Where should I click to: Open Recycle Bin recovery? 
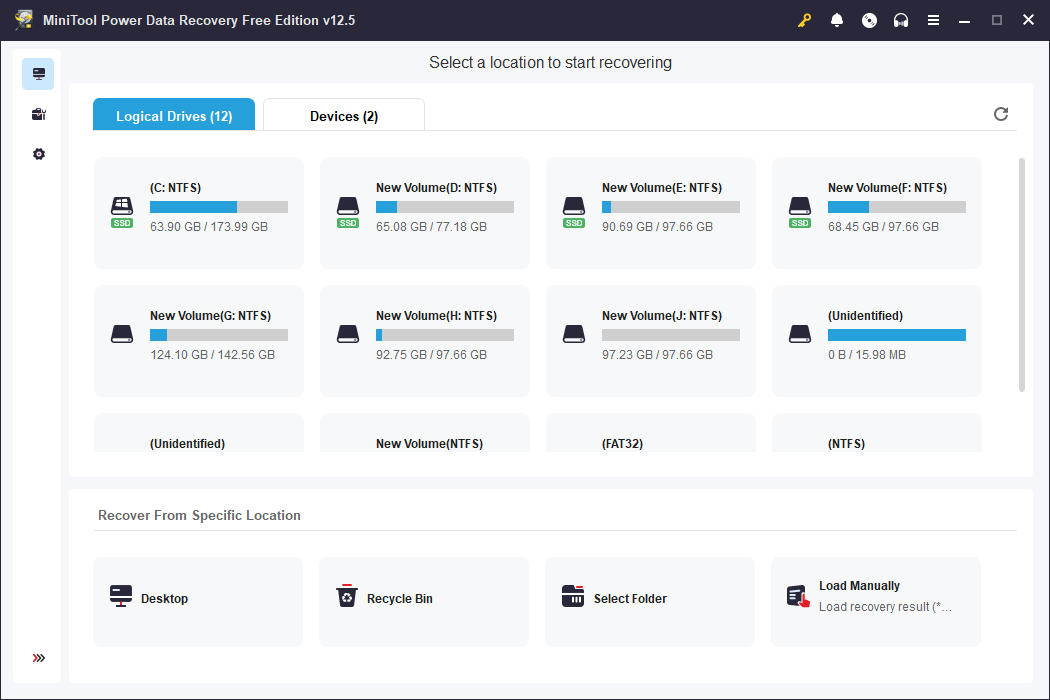(423, 600)
